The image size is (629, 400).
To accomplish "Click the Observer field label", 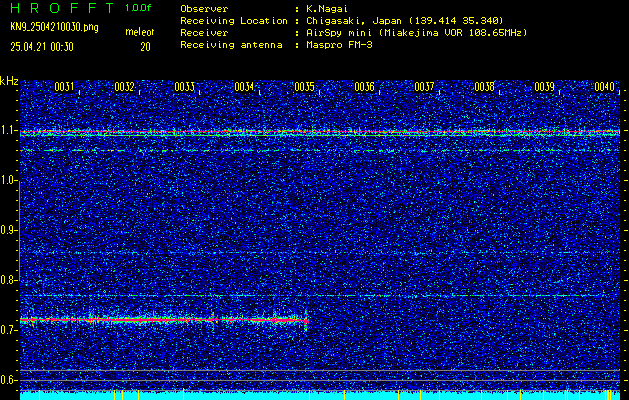I will coord(204,9).
